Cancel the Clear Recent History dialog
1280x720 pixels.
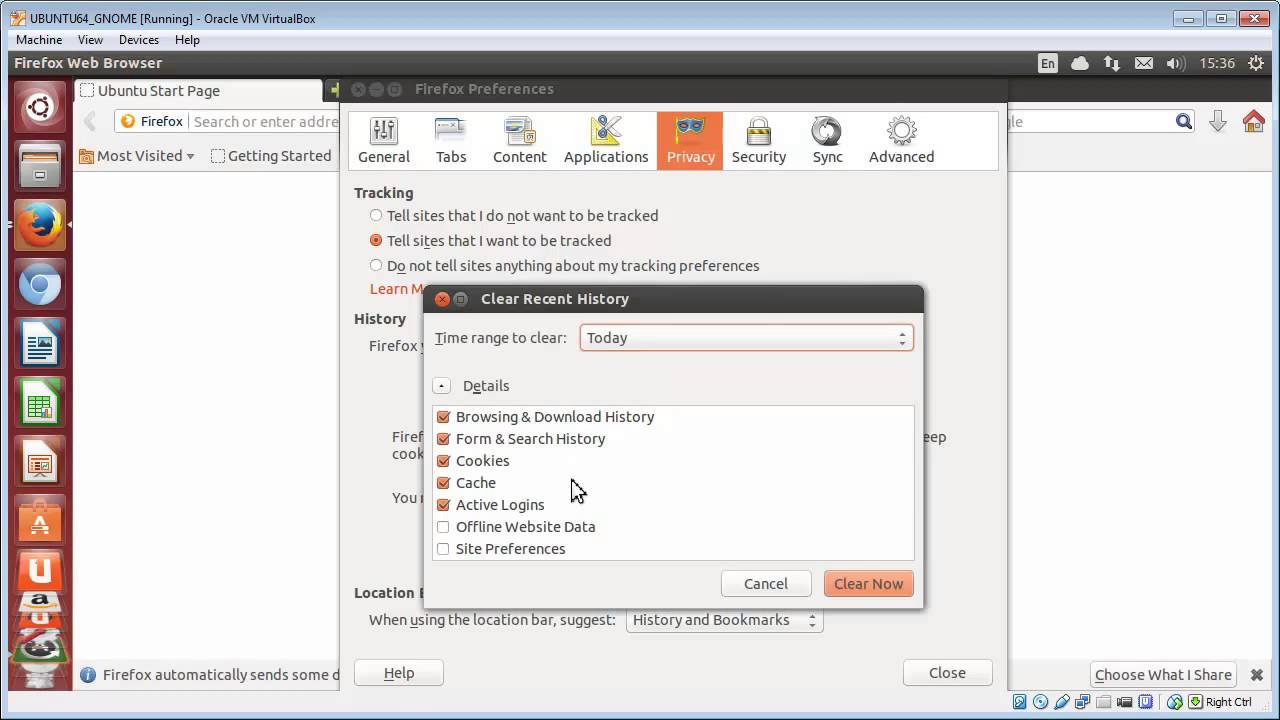(766, 584)
